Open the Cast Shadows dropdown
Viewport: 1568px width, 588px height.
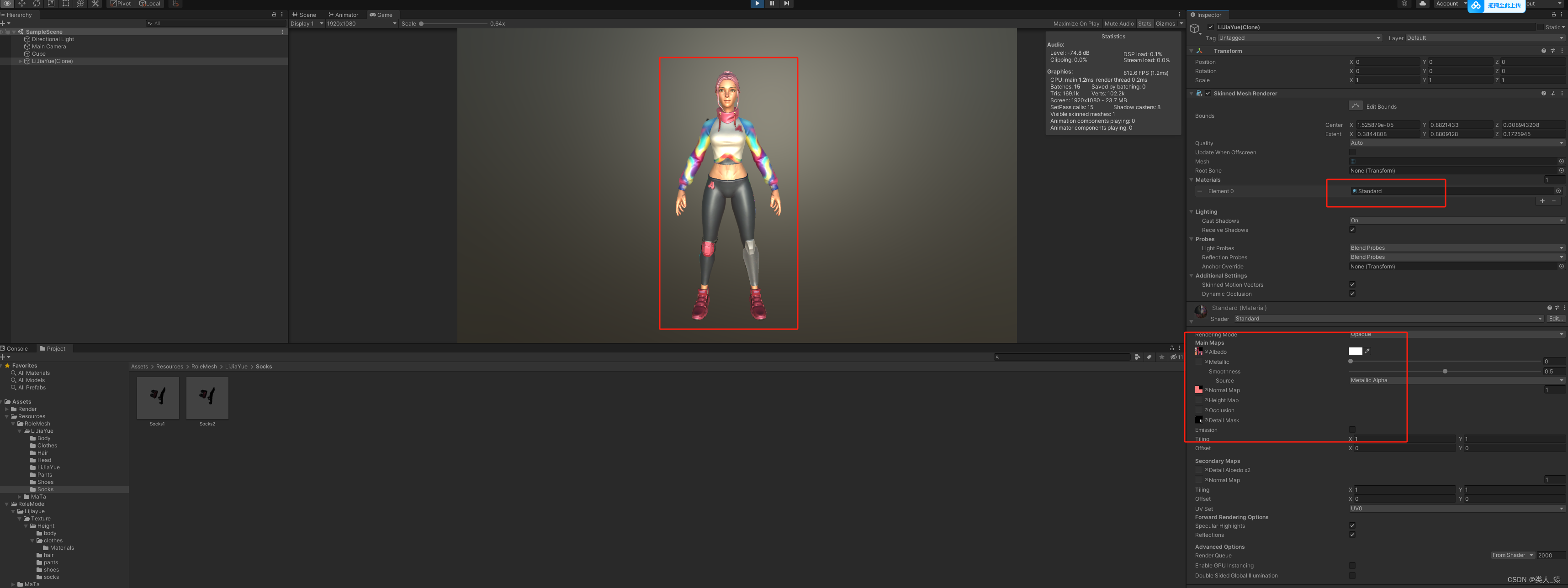1457,220
